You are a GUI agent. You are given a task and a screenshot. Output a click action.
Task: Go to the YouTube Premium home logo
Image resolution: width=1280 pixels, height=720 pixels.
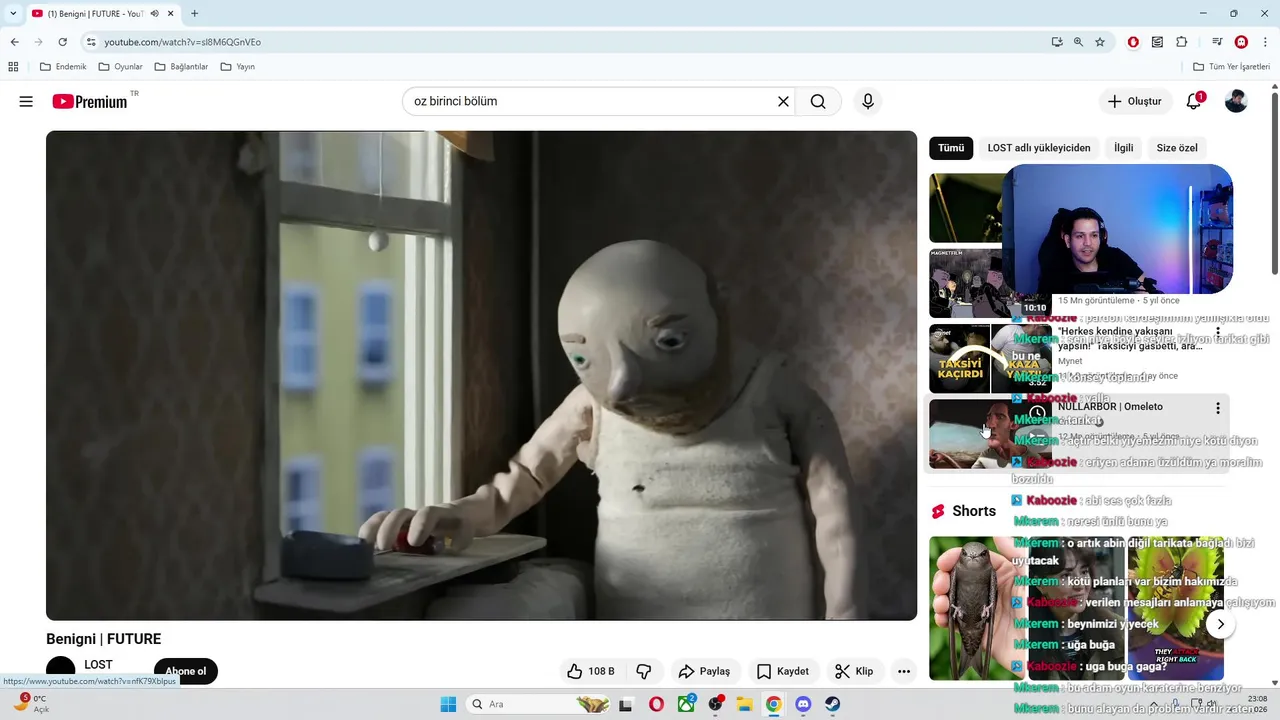(x=90, y=101)
